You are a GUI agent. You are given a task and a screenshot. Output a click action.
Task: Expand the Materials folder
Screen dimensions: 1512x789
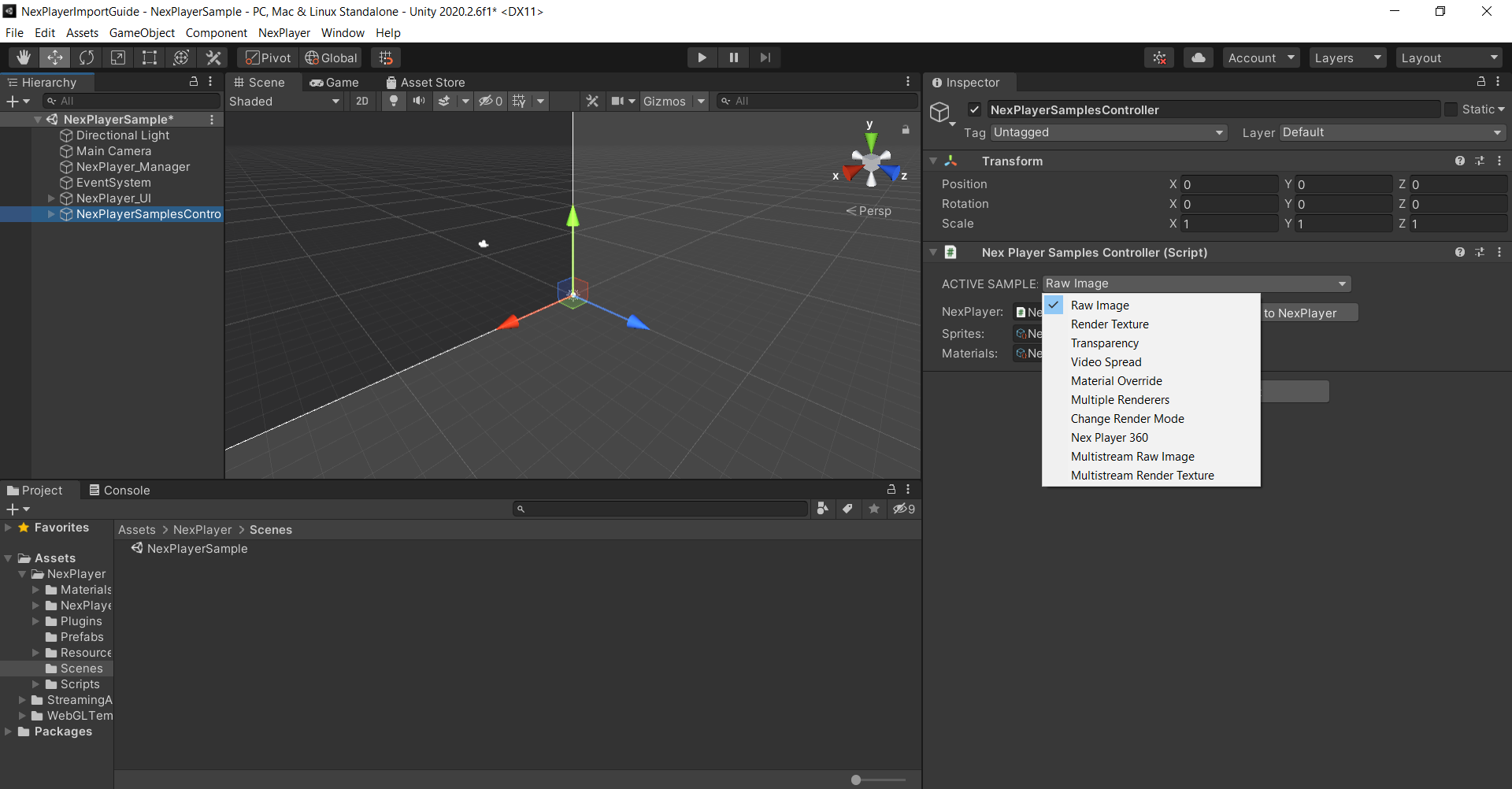click(x=35, y=590)
